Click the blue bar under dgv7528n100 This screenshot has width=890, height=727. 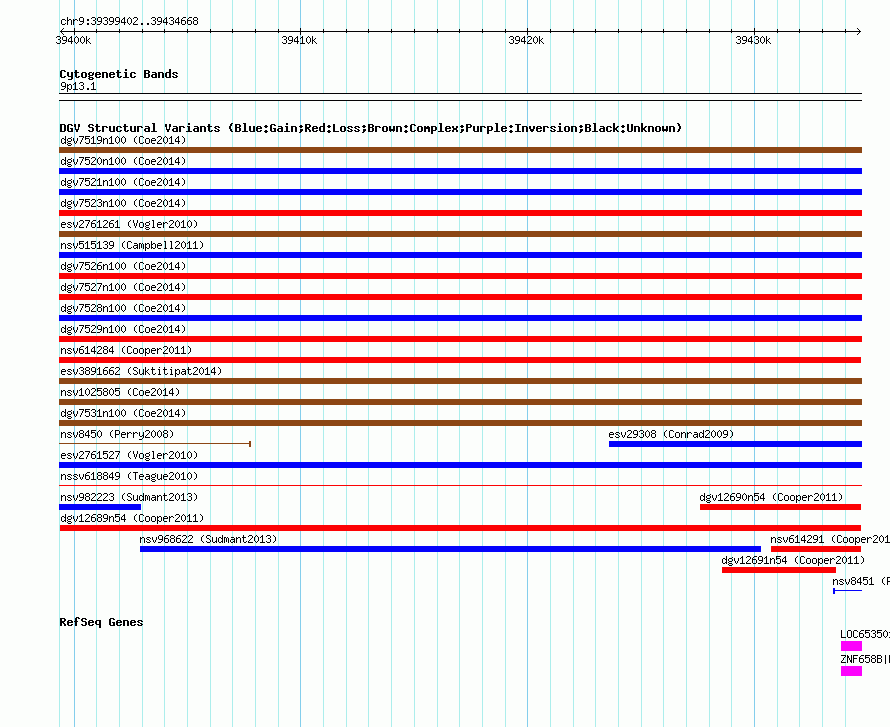(x=460, y=318)
